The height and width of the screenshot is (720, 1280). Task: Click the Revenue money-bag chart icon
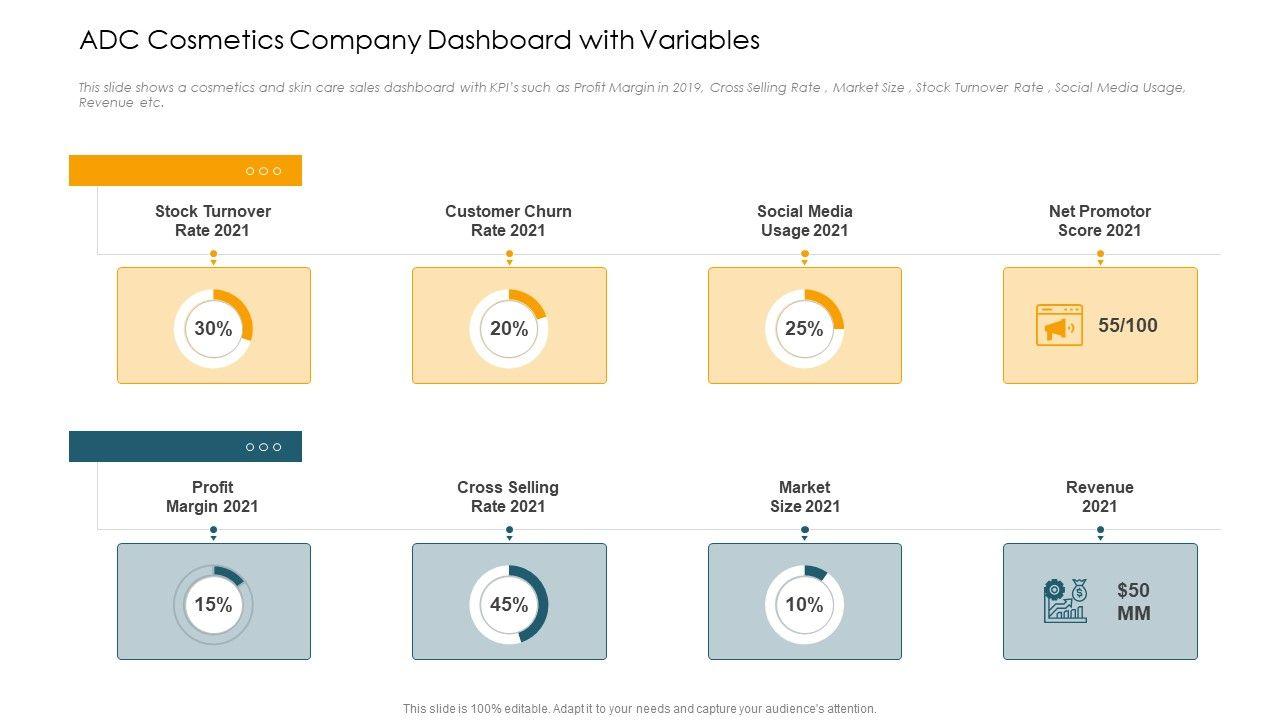point(1065,601)
